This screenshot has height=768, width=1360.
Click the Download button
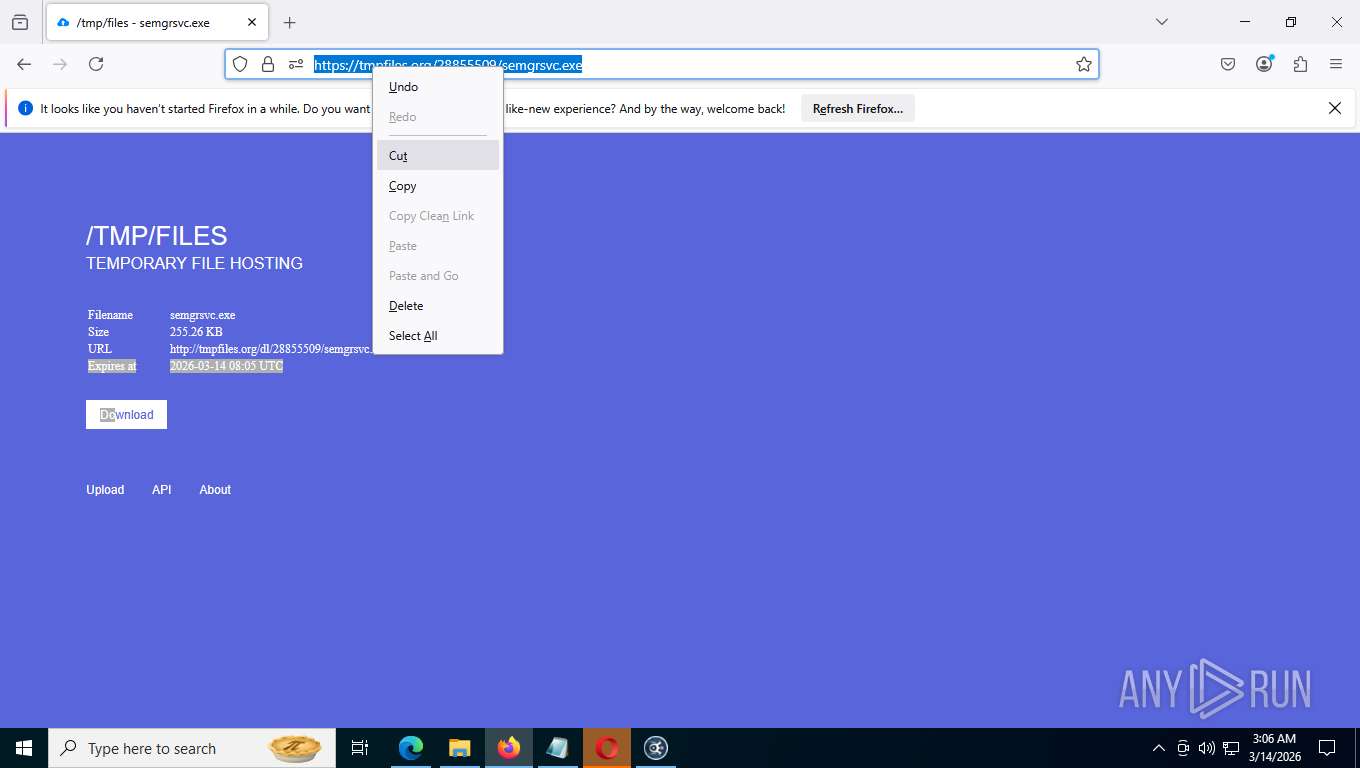click(x=126, y=414)
